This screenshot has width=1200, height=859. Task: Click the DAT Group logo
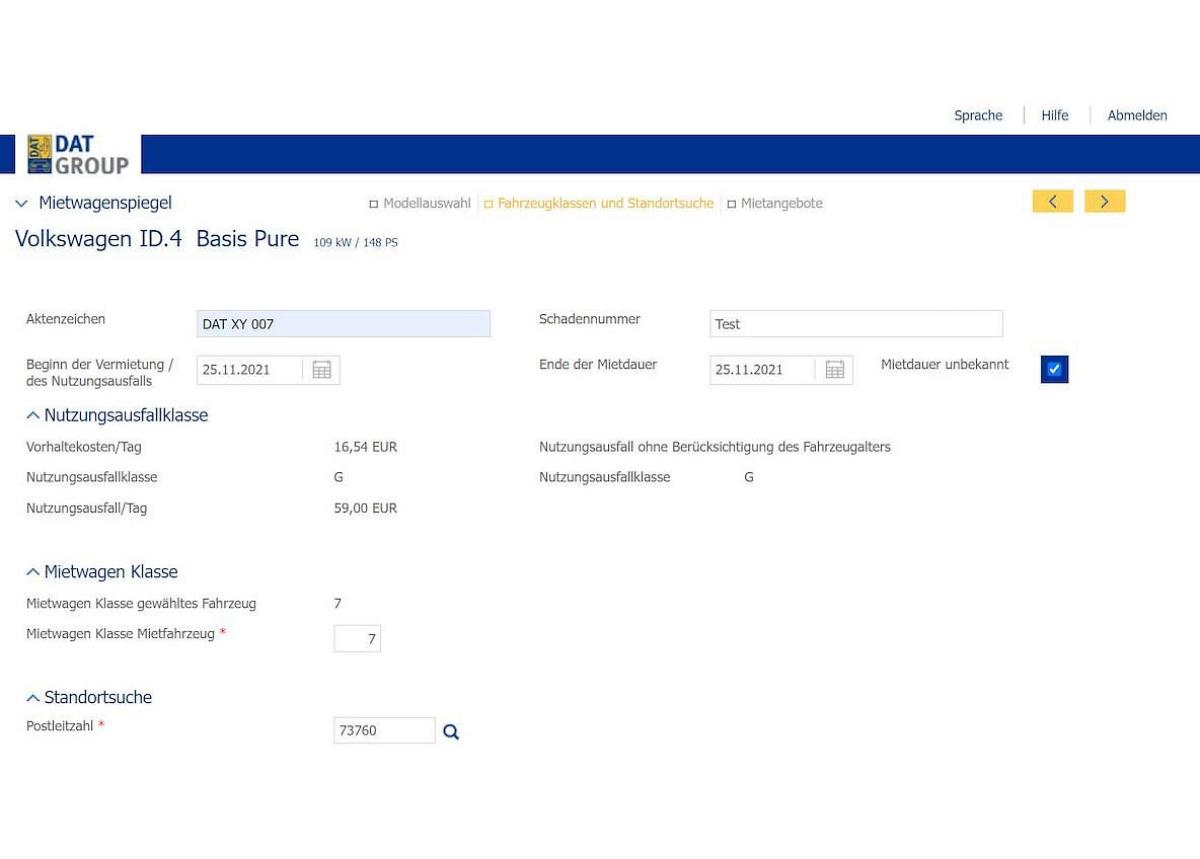pyautogui.click(x=78, y=154)
